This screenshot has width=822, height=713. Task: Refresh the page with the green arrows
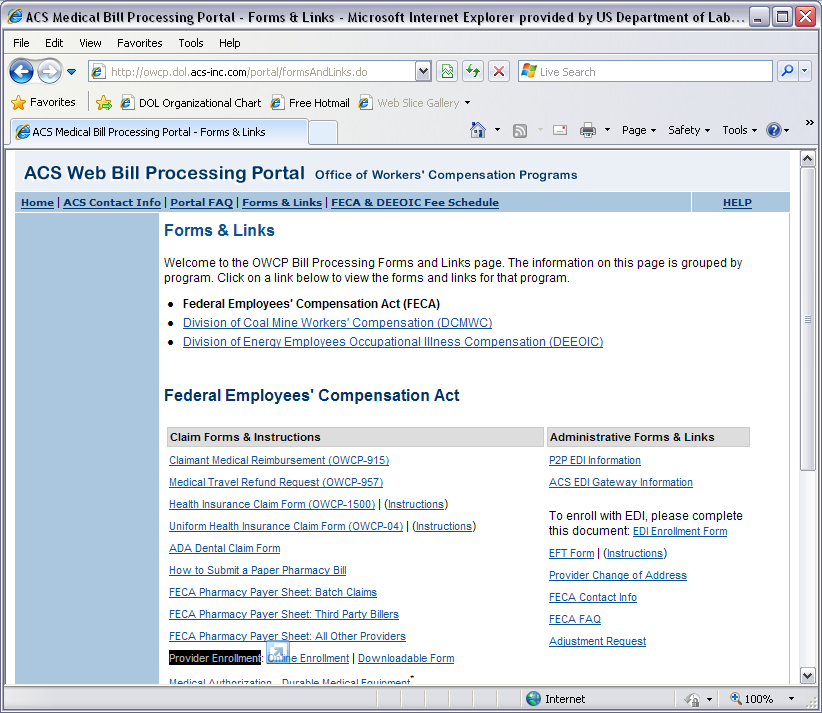coord(473,71)
